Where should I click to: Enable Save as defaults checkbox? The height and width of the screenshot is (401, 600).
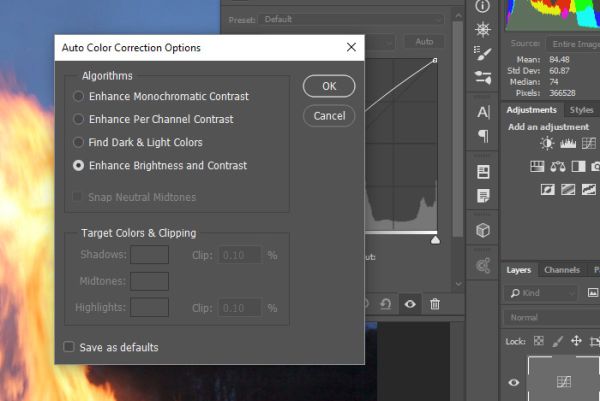[69, 348]
